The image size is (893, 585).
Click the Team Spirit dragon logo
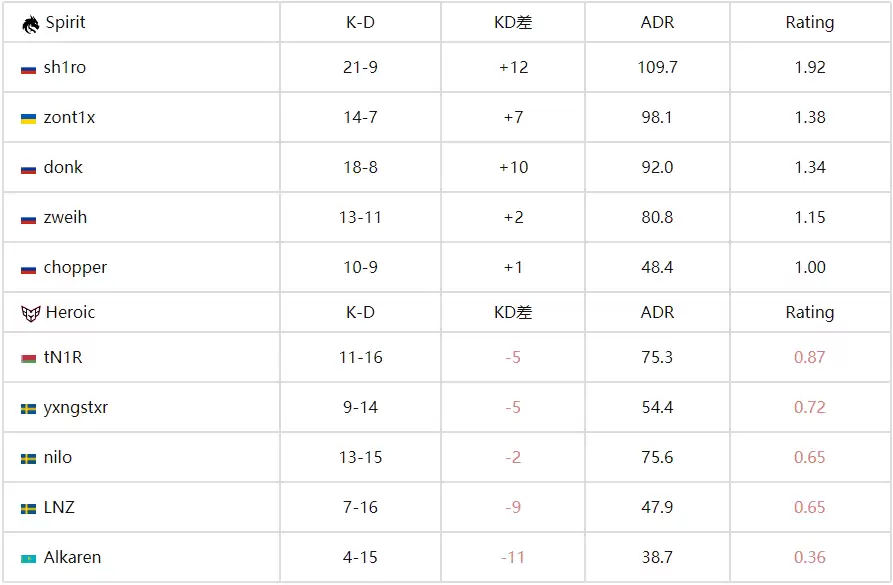[30, 23]
